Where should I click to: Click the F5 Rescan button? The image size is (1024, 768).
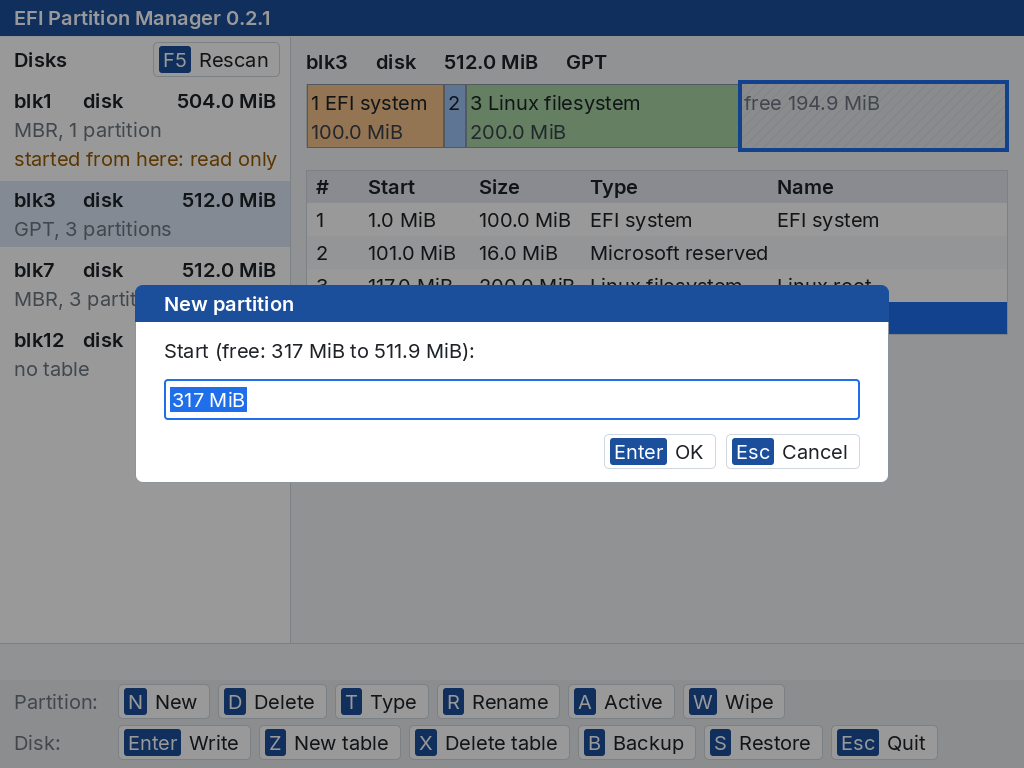[x=216, y=60]
